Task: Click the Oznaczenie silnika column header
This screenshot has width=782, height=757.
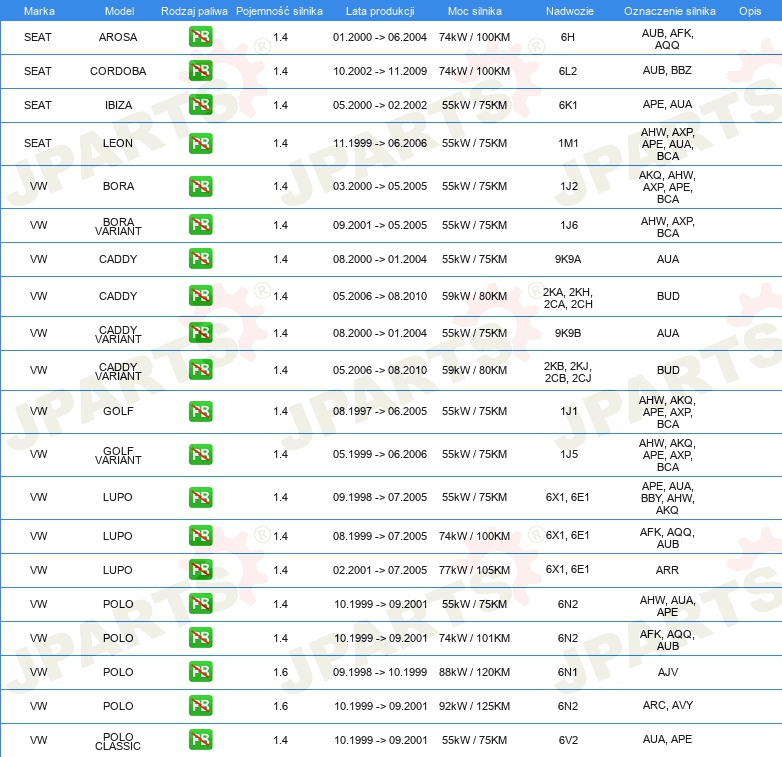Action: (x=669, y=11)
